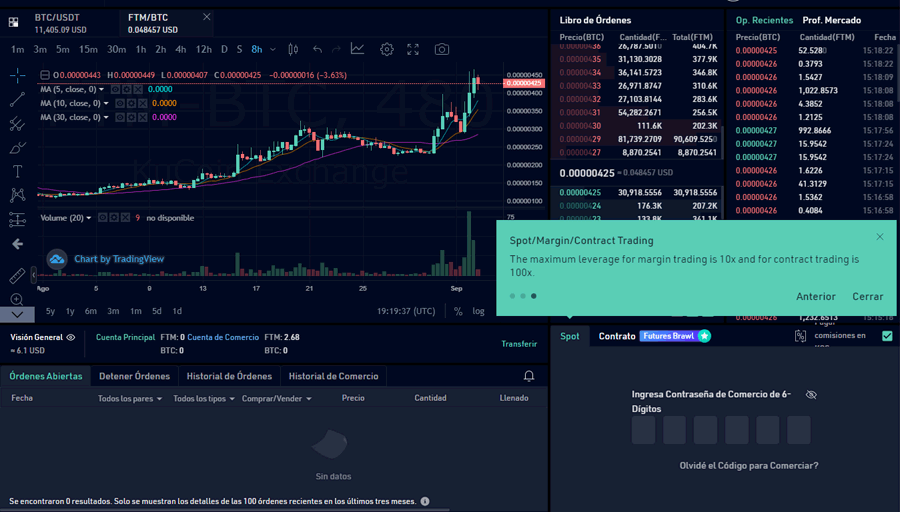Open the Historial de Órdenes tab

pyautogui.click(x=229, y=376)
